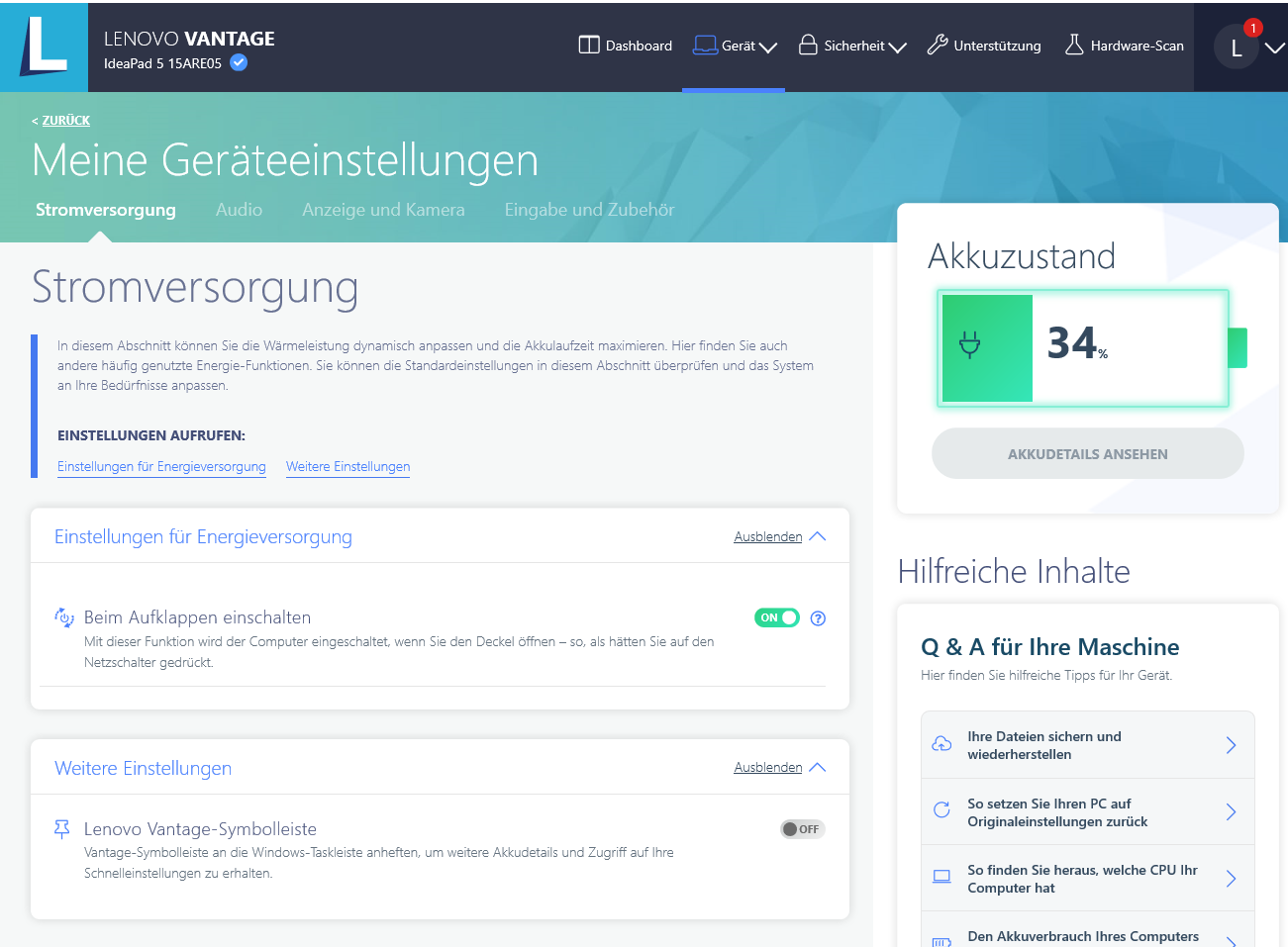Select the Stromversorgung tab
Viewport: 1288px width, 947px height.
[x=106, y=210]
